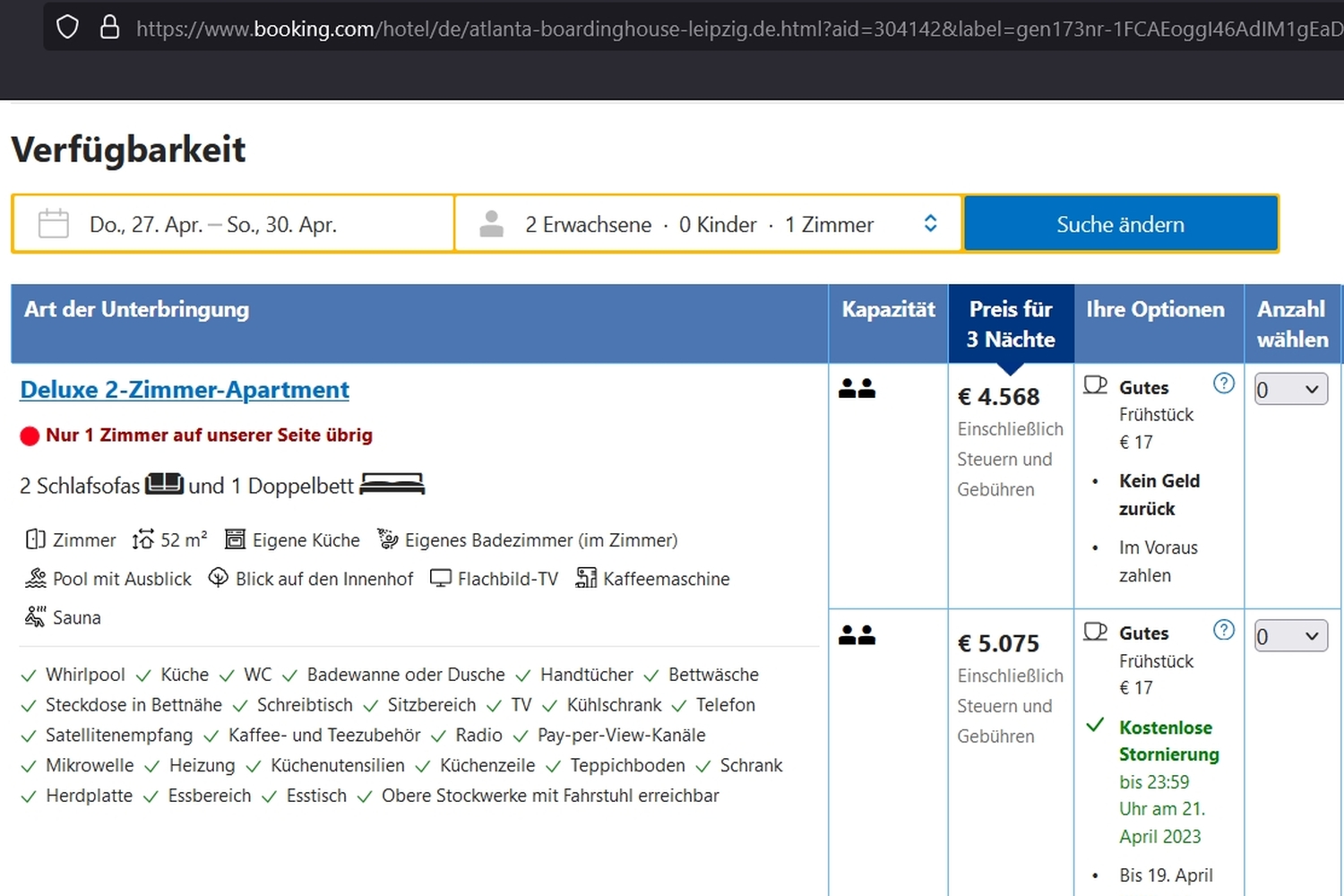Image resolution: width=1344 pixels, height=896 pixels.
Task: Click the Flachbild-TV icon
Action: (x=441, y=578)
